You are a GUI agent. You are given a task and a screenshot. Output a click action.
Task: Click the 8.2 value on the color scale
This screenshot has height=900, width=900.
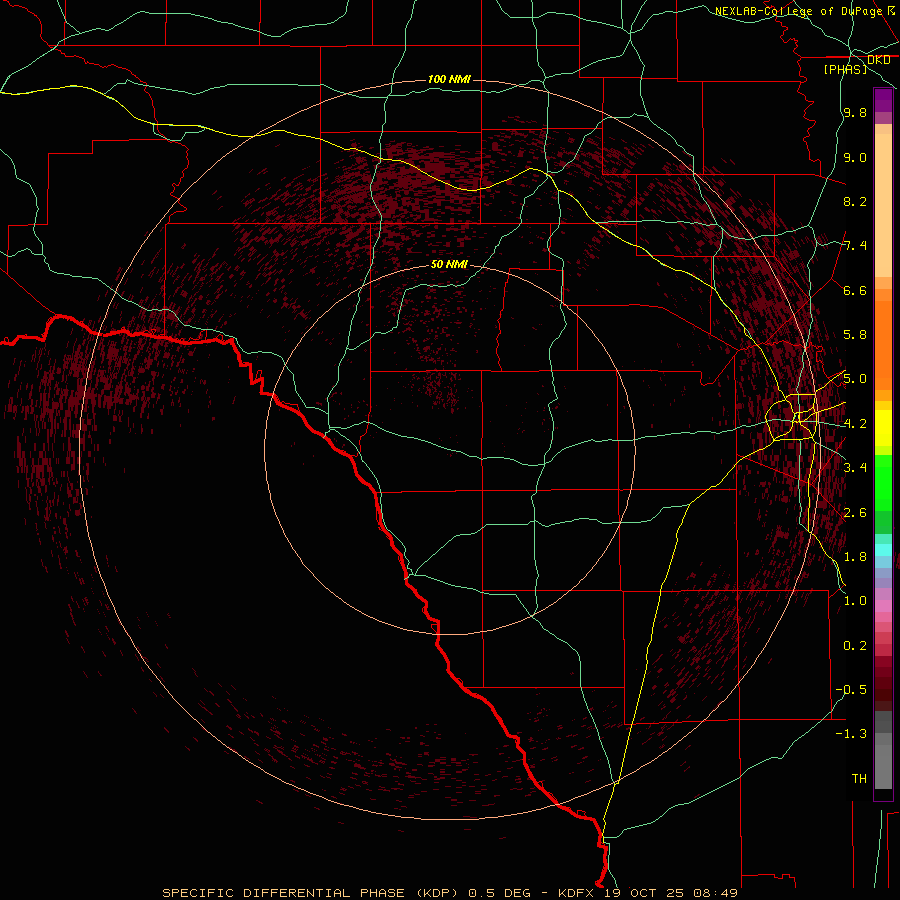[x=855, y=201]
